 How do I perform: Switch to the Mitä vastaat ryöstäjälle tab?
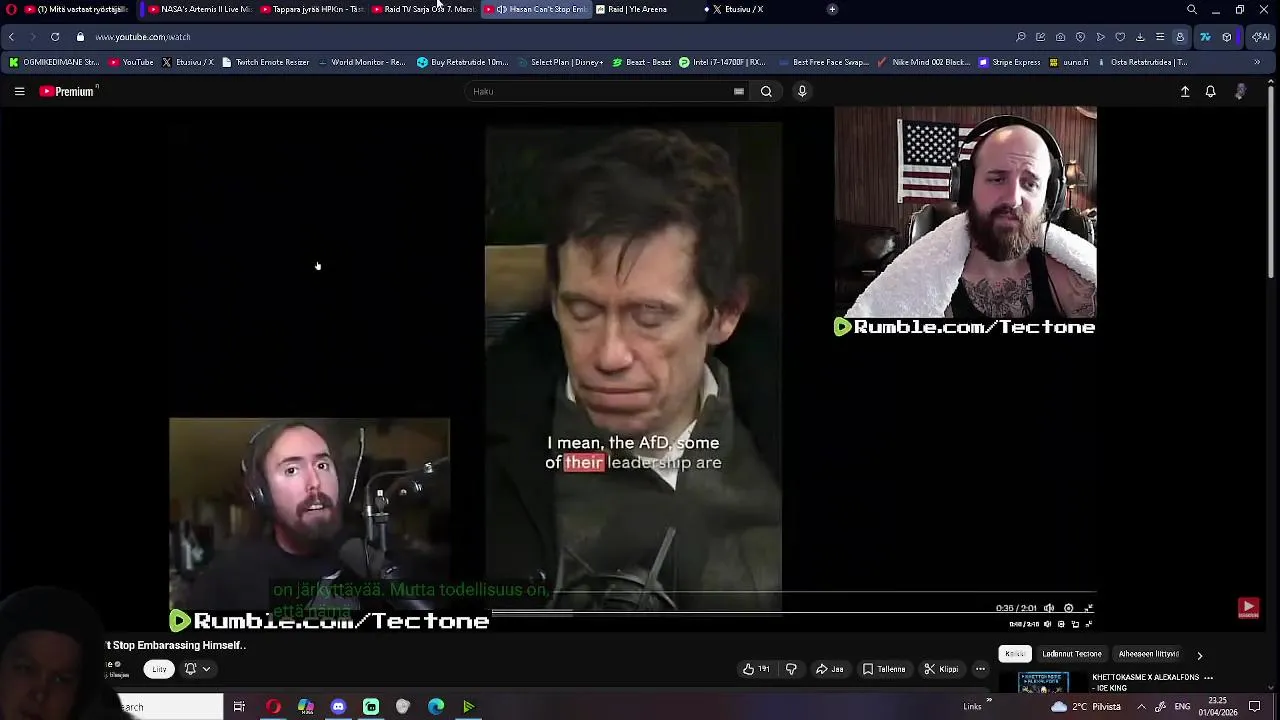[79, 9]
